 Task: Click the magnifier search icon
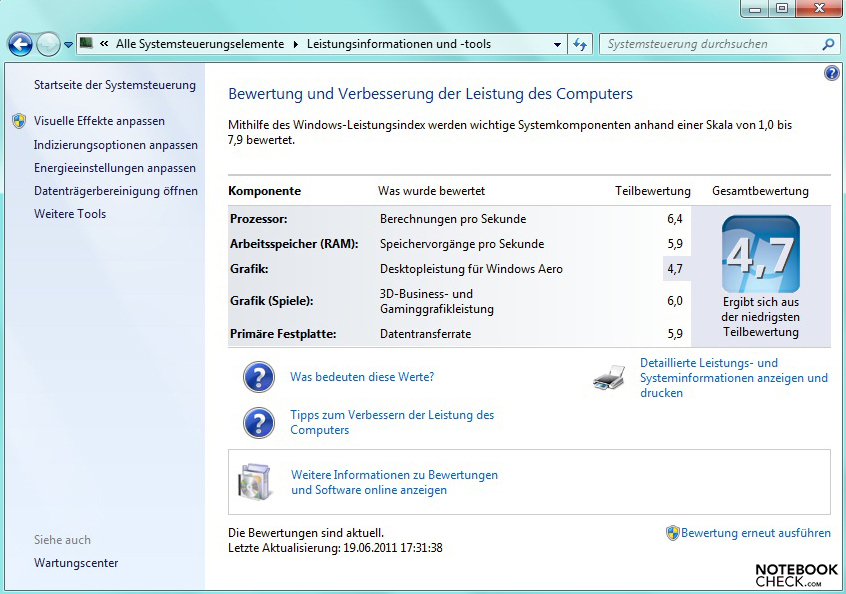tap(828, 44)
